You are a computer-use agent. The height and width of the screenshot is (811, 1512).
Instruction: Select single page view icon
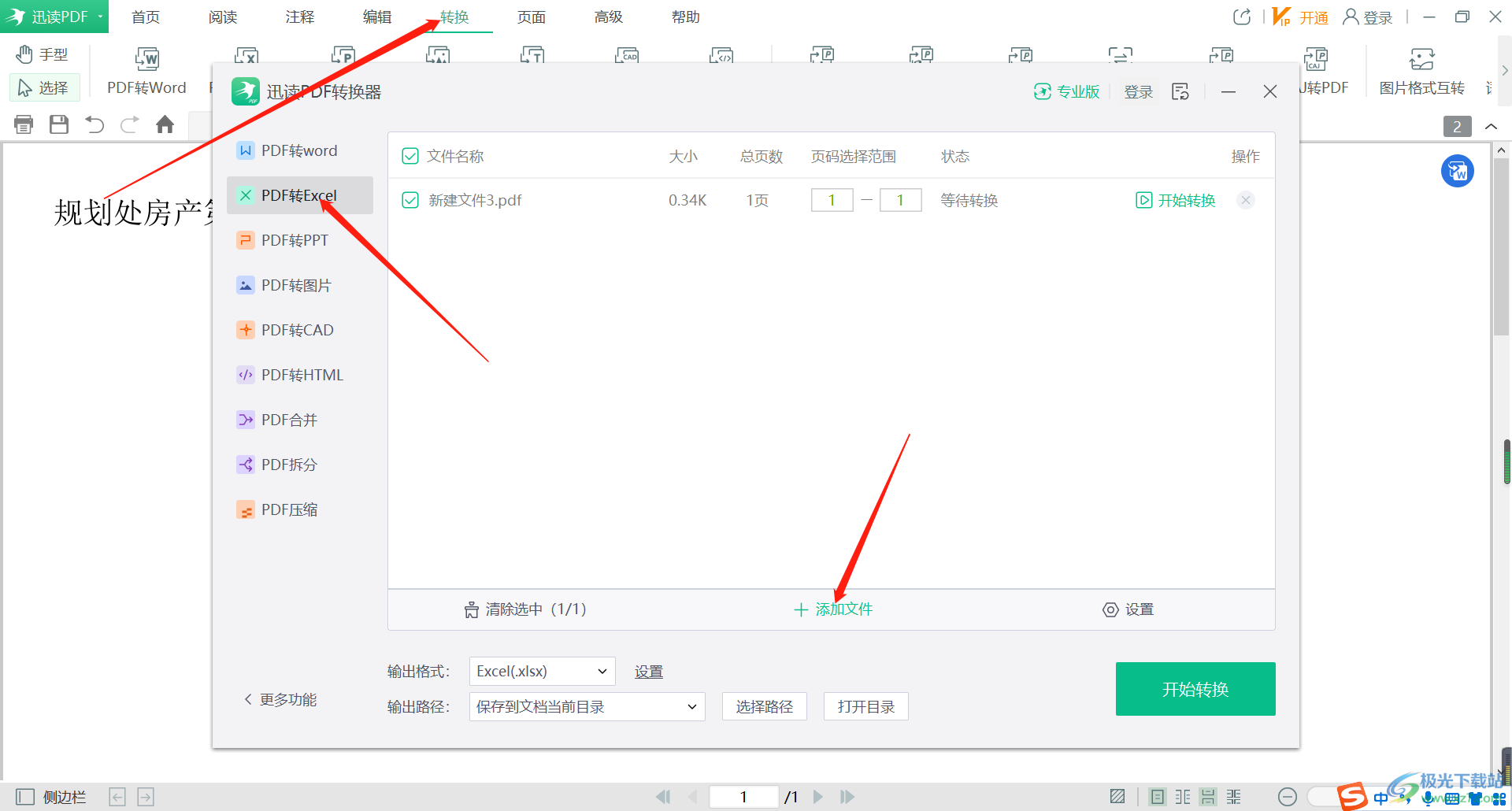[1157, 797]
